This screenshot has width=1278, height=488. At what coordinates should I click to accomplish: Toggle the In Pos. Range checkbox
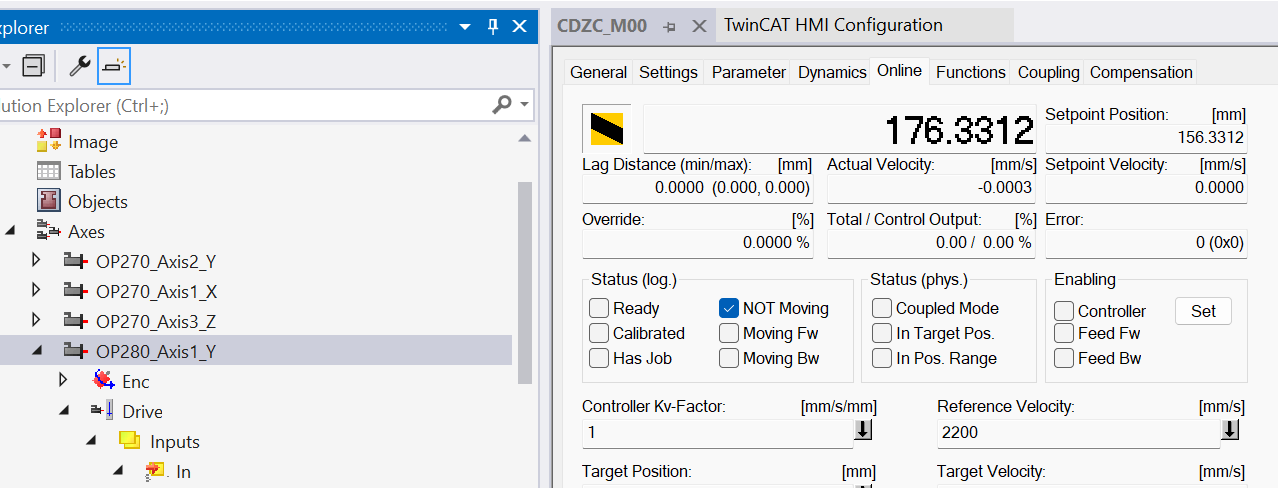[x=882, y=358]
